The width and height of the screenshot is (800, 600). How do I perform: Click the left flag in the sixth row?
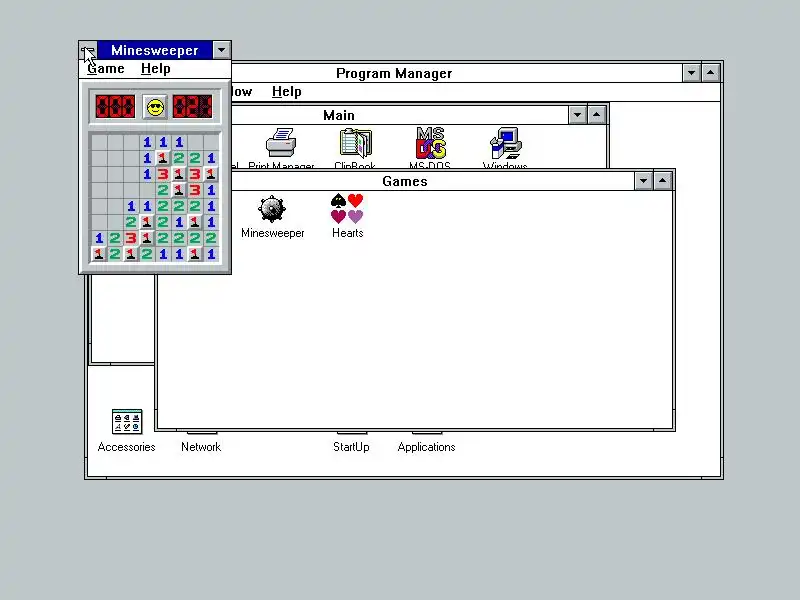click(147, 222)
